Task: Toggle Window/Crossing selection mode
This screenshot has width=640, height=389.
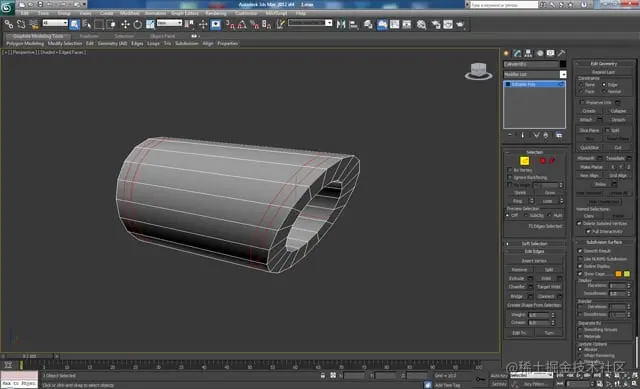Action: [x=111, y=24]
